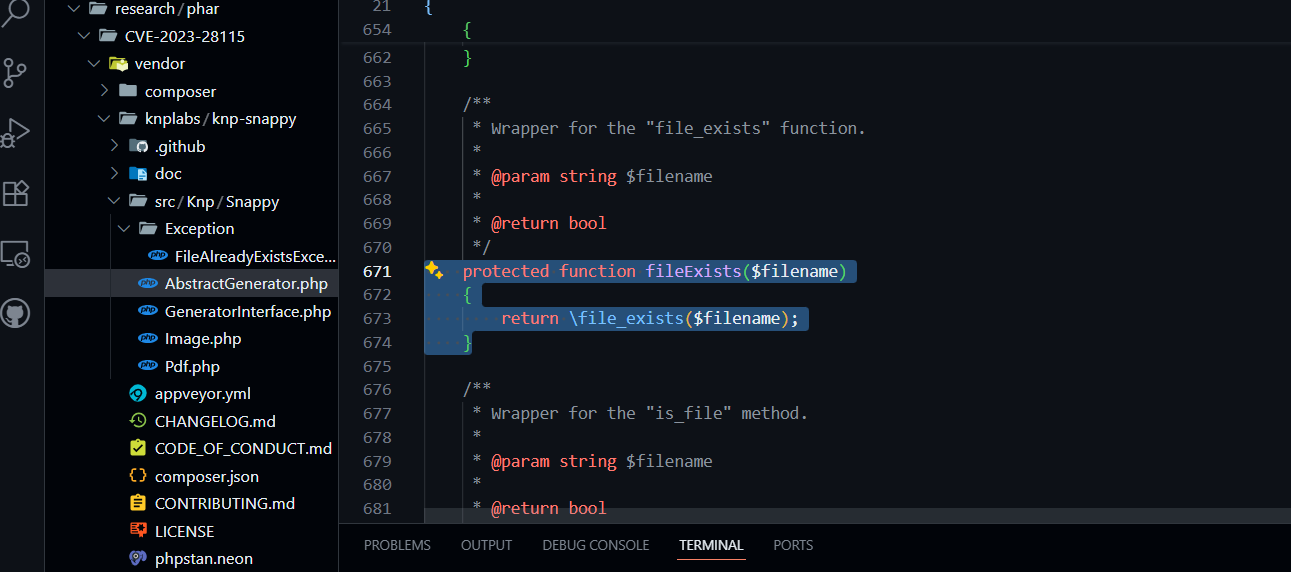Image resolution: width=1291 pixels, height=572 pixels.
Task: Open the Extensions view
Action: pos(16,193)
